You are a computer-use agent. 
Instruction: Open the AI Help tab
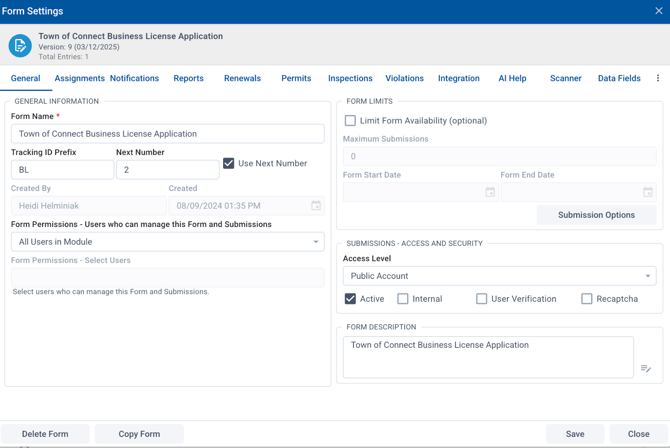tap(512, 78)
